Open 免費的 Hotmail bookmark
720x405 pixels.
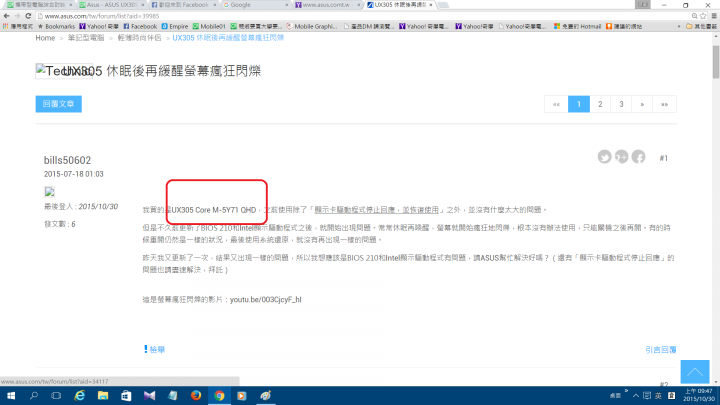(577, 27)
